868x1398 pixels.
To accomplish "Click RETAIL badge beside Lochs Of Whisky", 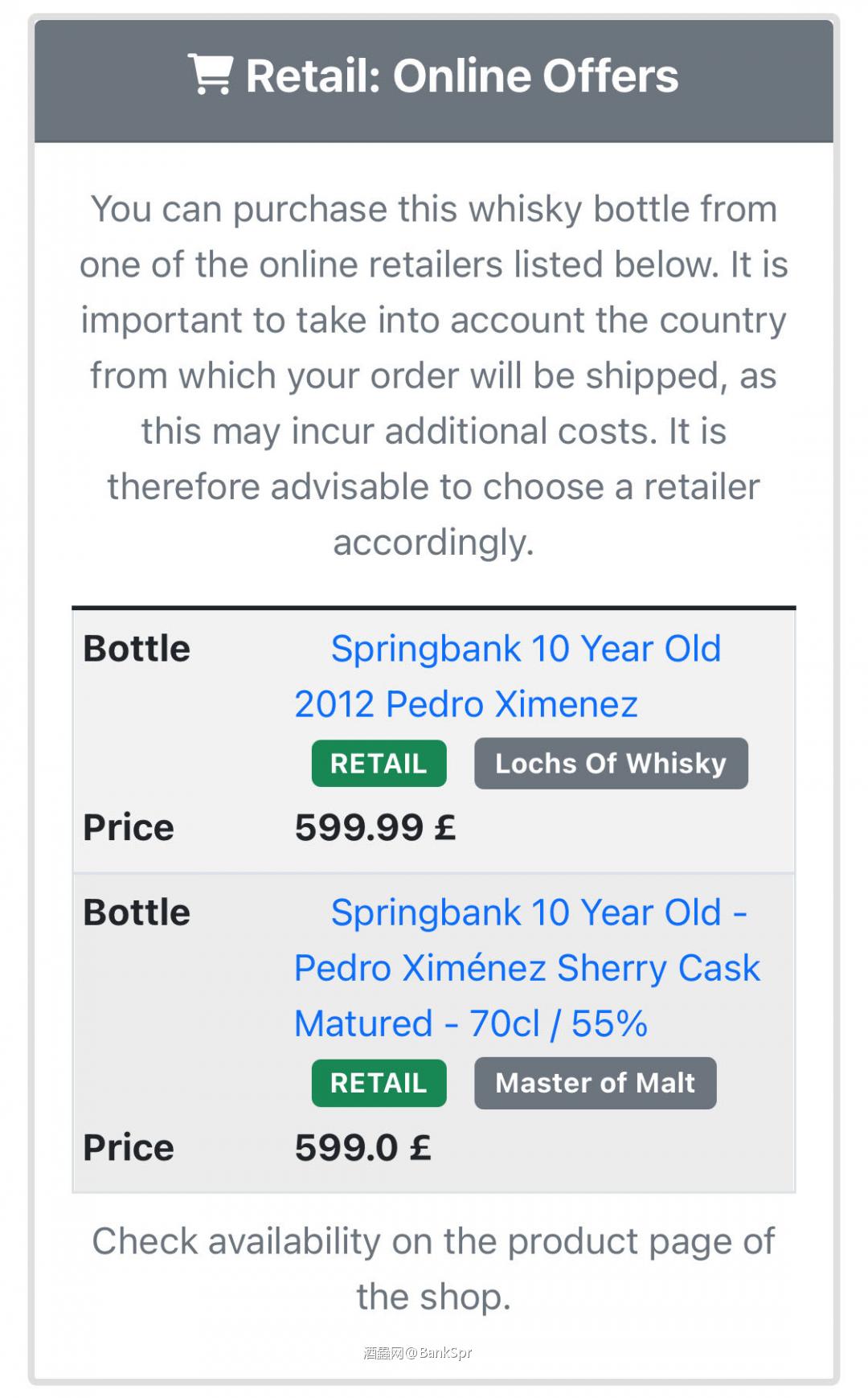I will coord(379,763).
